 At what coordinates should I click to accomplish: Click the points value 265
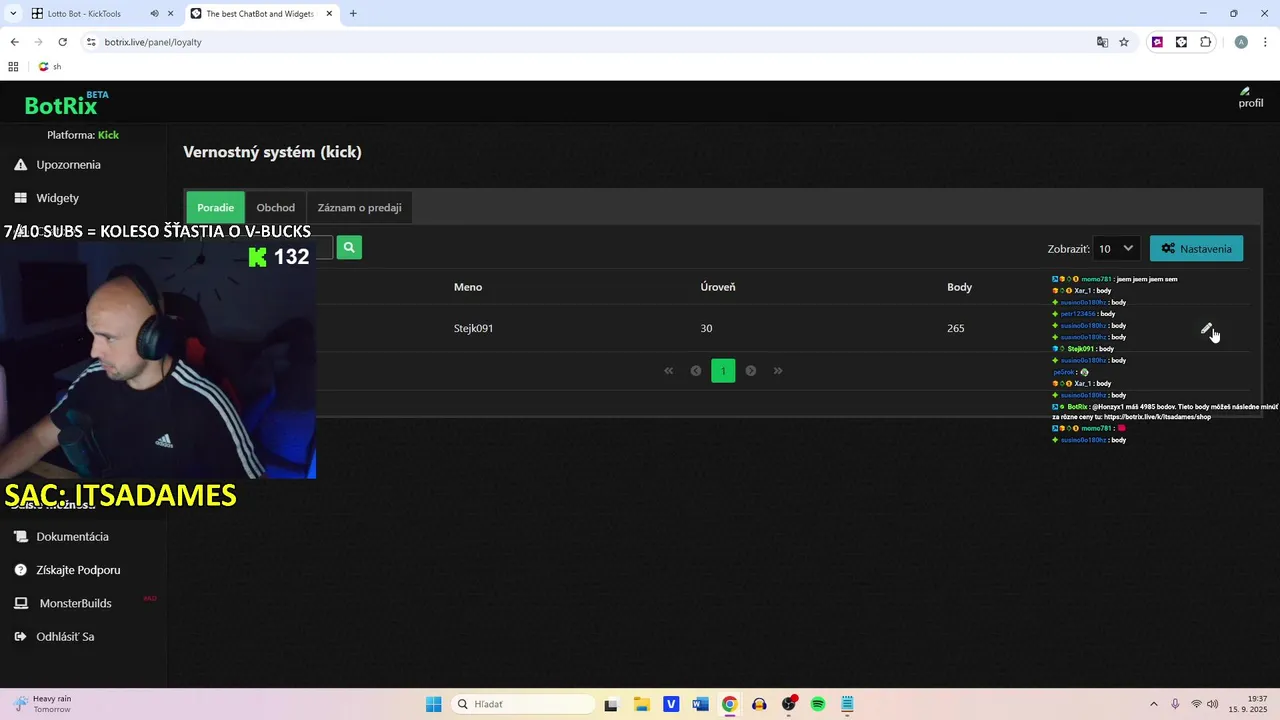[x=956, y=328]
